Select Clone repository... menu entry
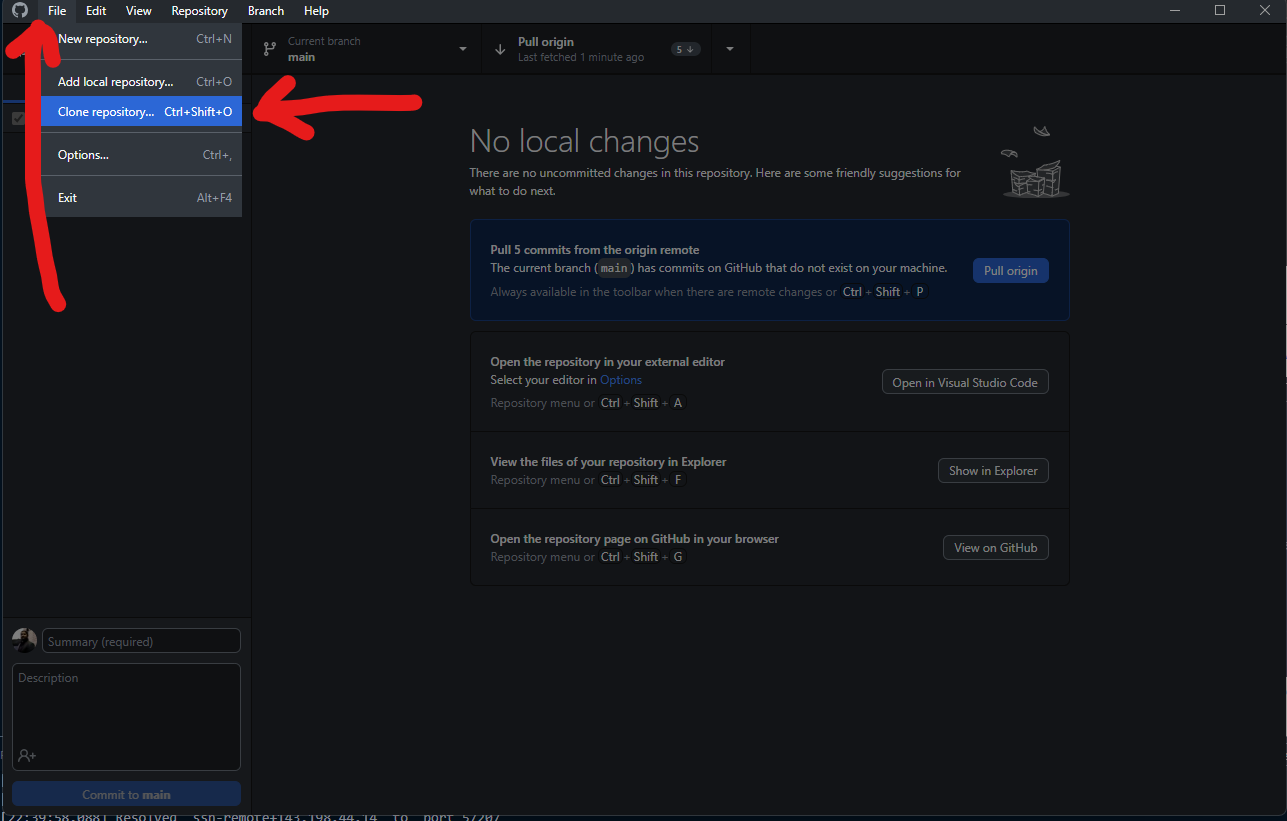The width and height of the screenshot is (1287, 821). pos(142,112)
